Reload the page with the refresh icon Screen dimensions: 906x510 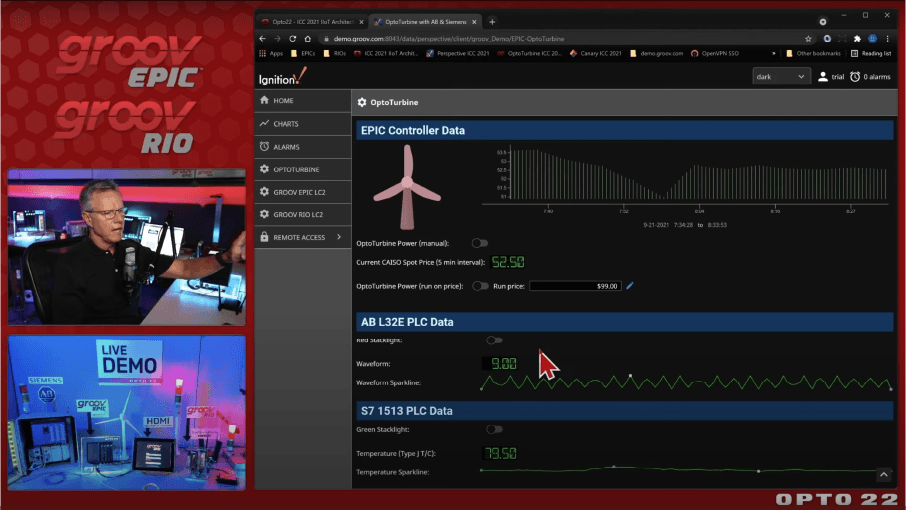click(x=292, y=39)
